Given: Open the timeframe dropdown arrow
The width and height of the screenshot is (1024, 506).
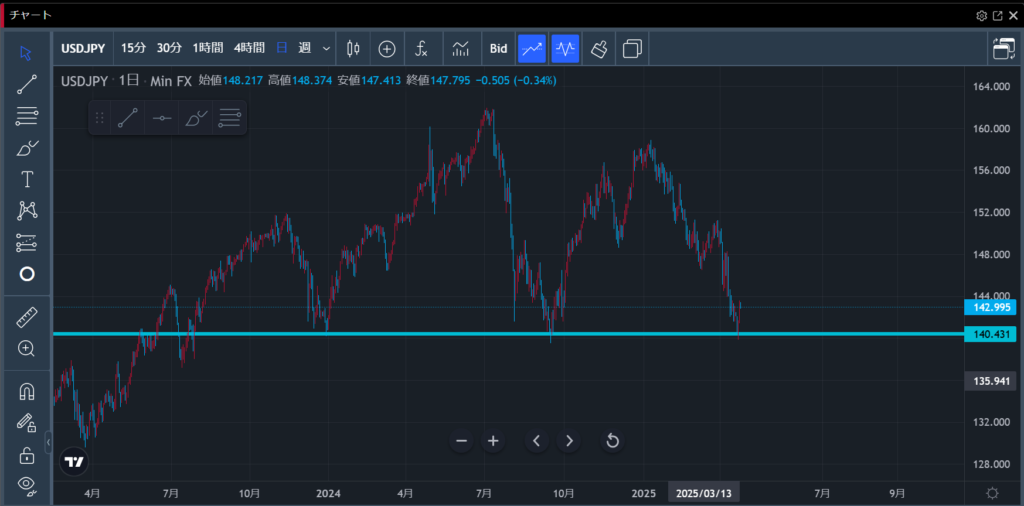Looking at the screenshot, I should tap(327, 48).
